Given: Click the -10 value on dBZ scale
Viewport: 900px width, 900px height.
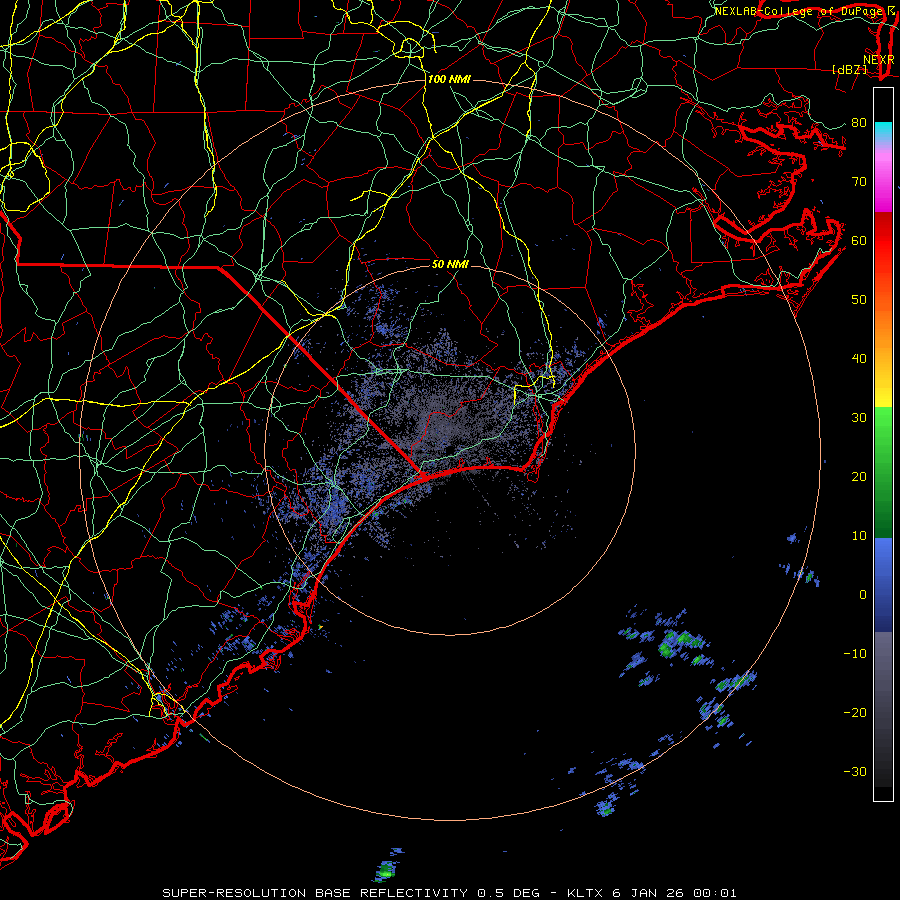Looking at the screenshot, I should coord(855,654).
